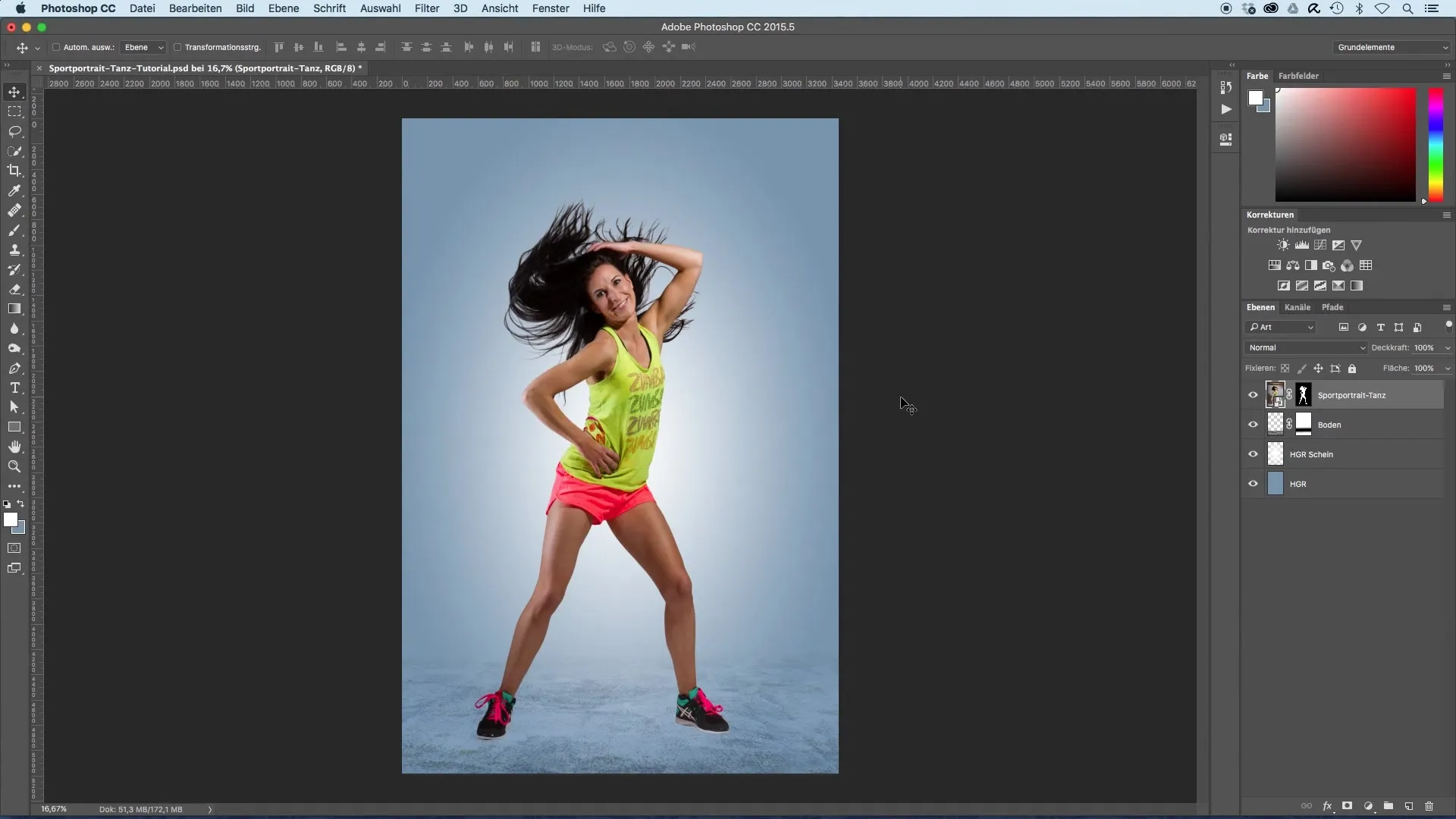Open layer style fx menu
The width and height of the screenshot is (1456, 819).
(1327, 806)
